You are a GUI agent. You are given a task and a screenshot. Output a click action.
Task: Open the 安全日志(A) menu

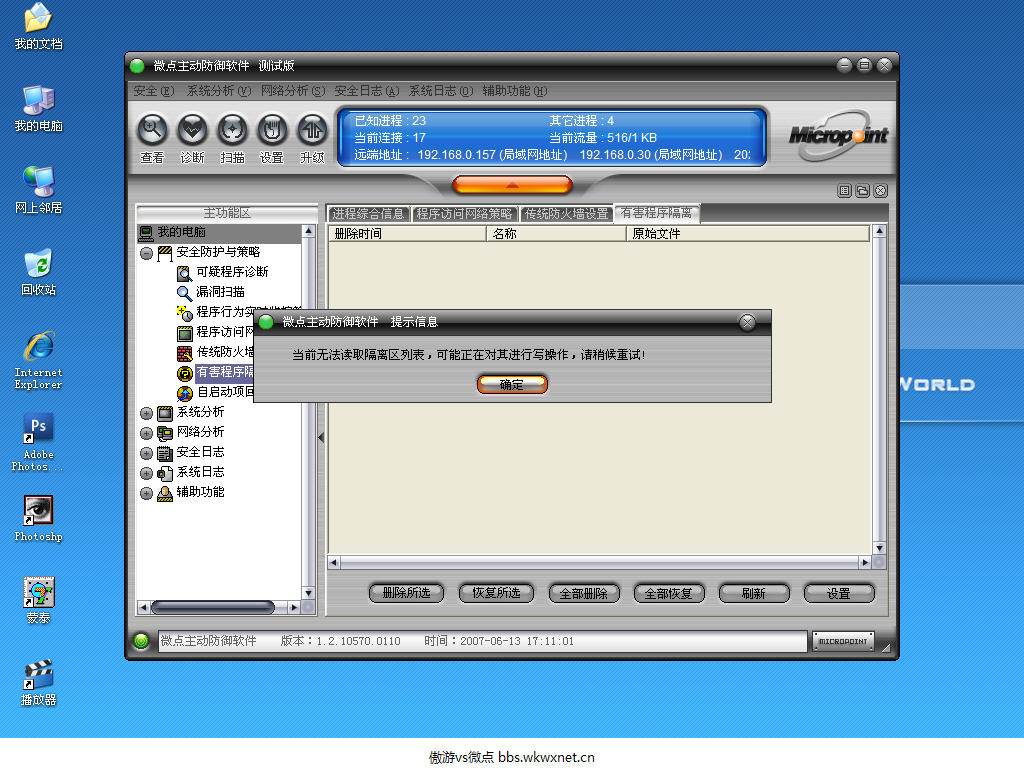click(366, 91)
